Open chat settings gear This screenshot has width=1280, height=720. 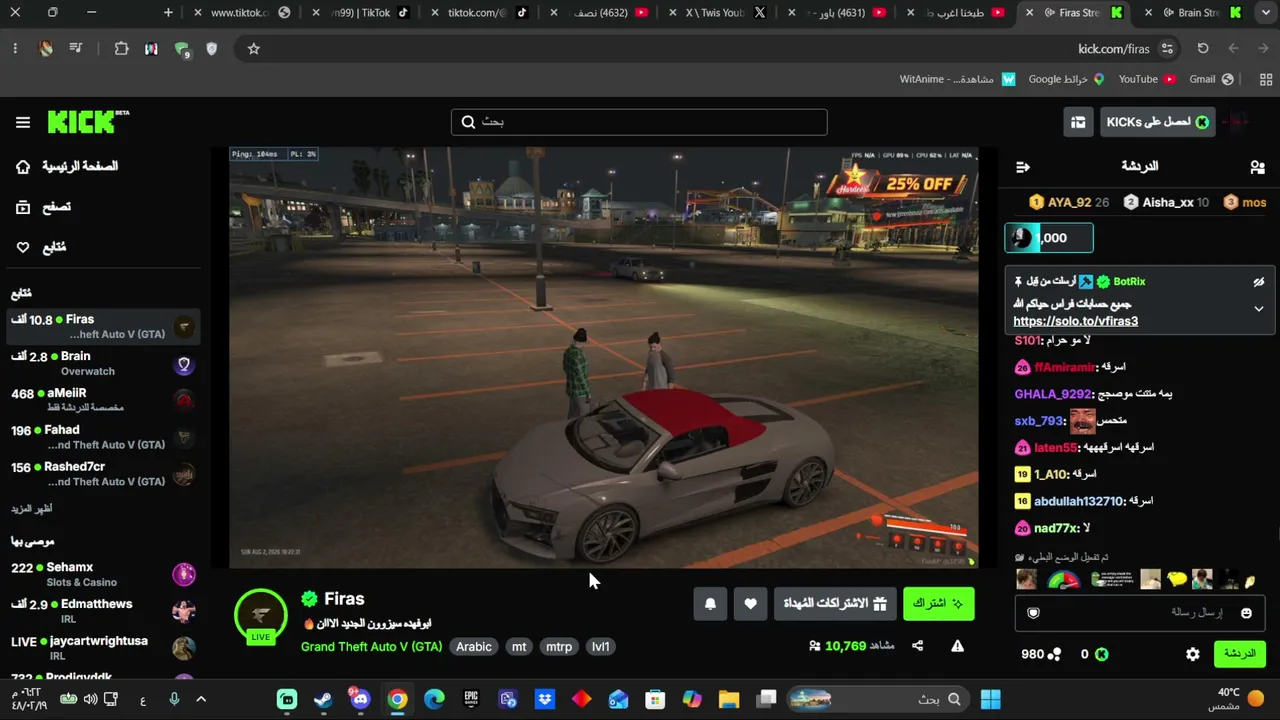point(1193,654)
